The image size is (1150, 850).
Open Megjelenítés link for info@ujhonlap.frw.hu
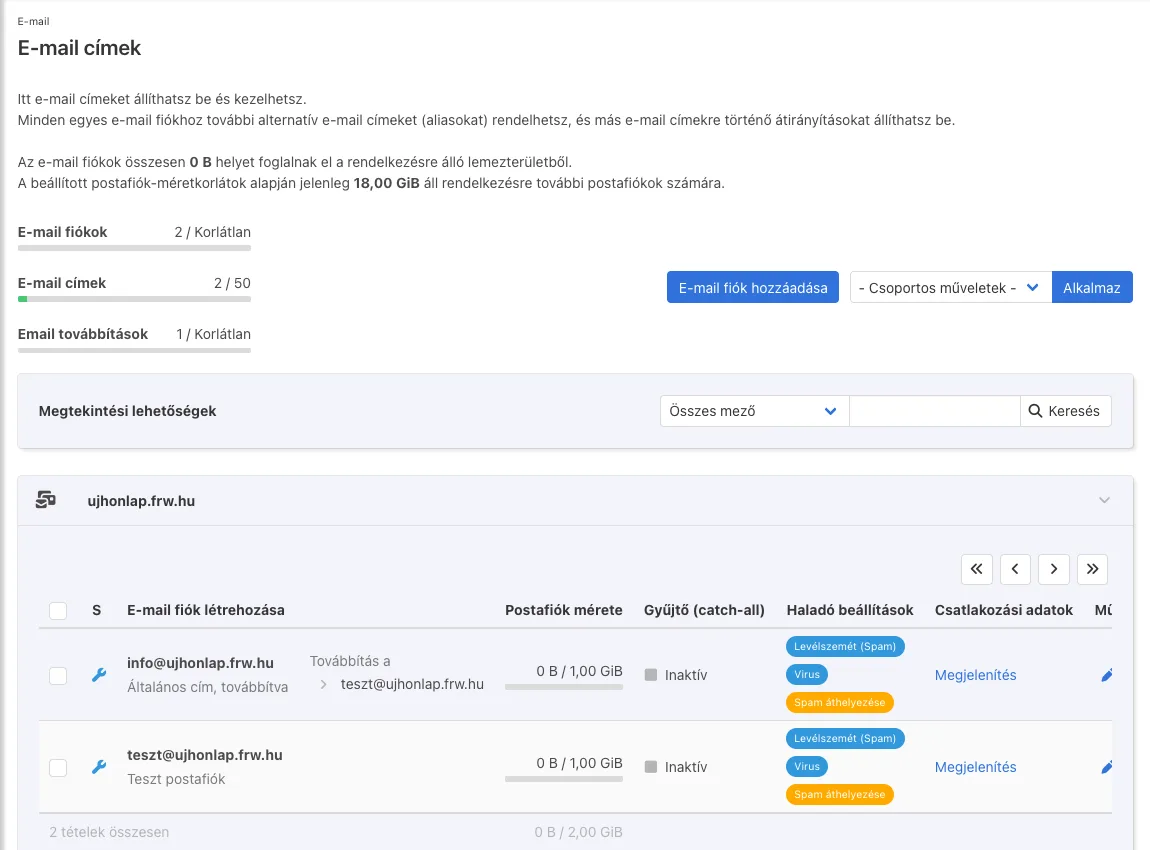tap(975, 675)
